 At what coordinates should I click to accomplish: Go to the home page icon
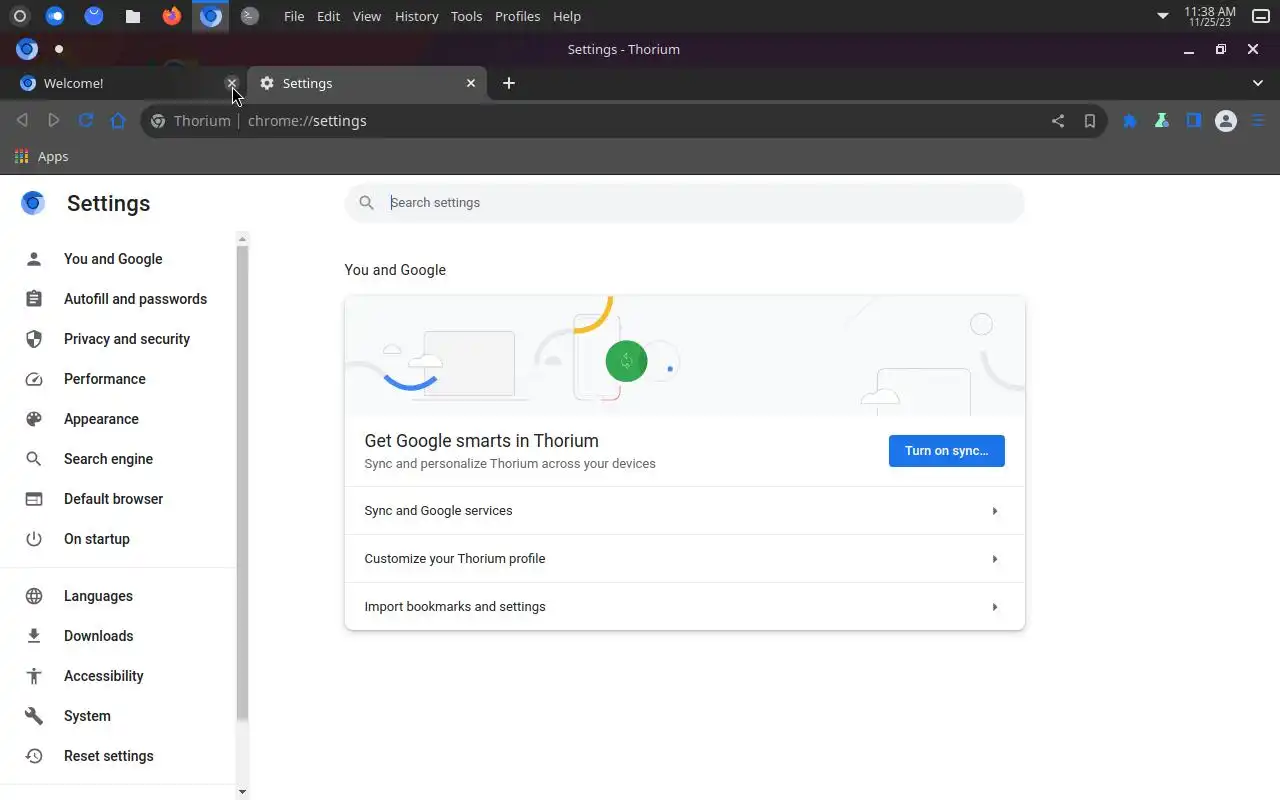coord(118,121)
